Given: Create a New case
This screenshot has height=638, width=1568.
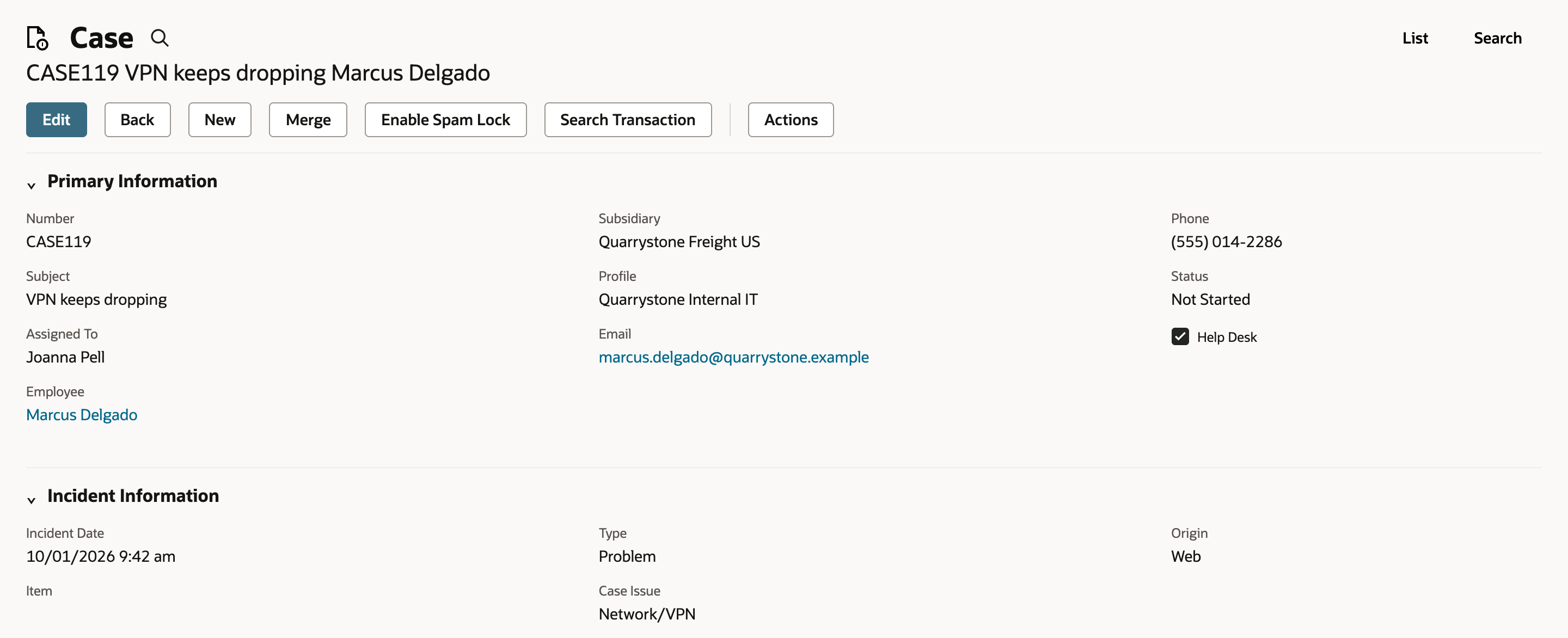Looking at the screenshot, I should pyautogui.click(x=220, y=120).
